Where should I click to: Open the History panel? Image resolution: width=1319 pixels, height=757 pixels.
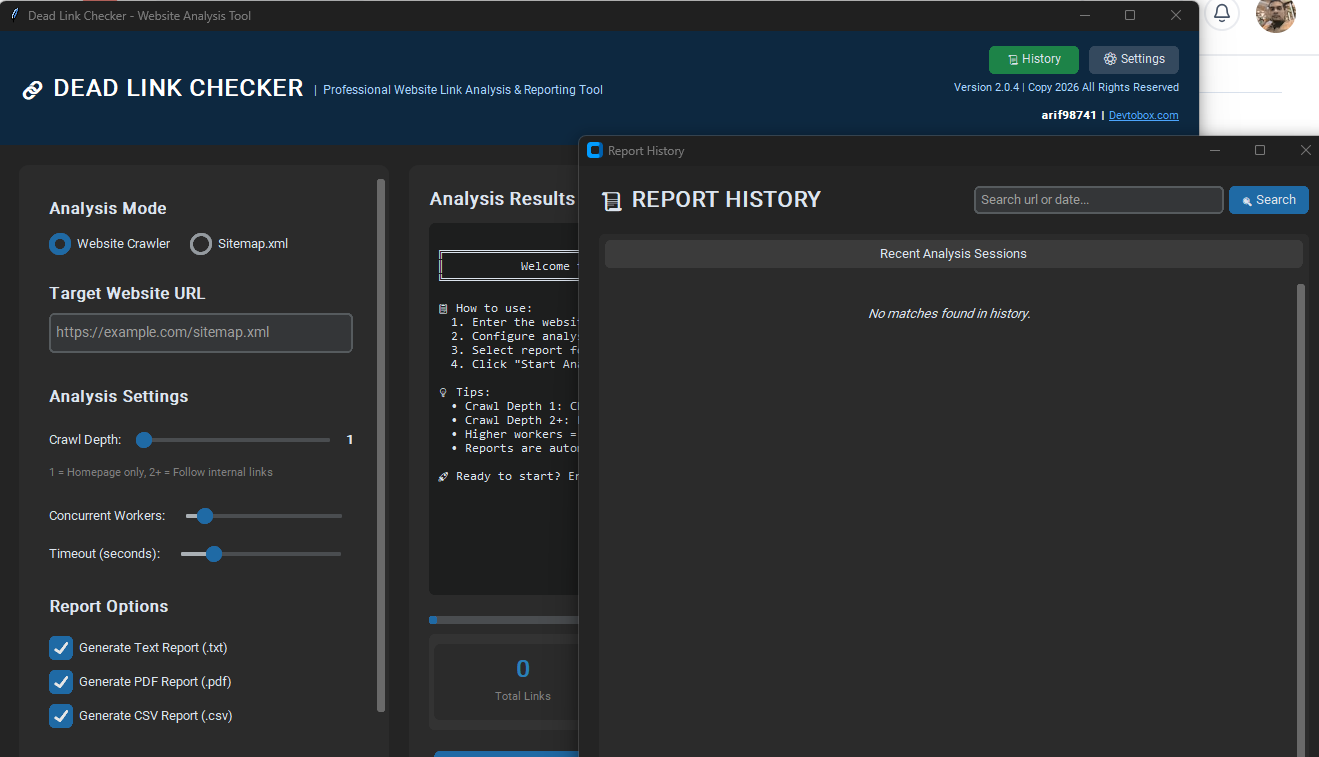point(1033,59)
